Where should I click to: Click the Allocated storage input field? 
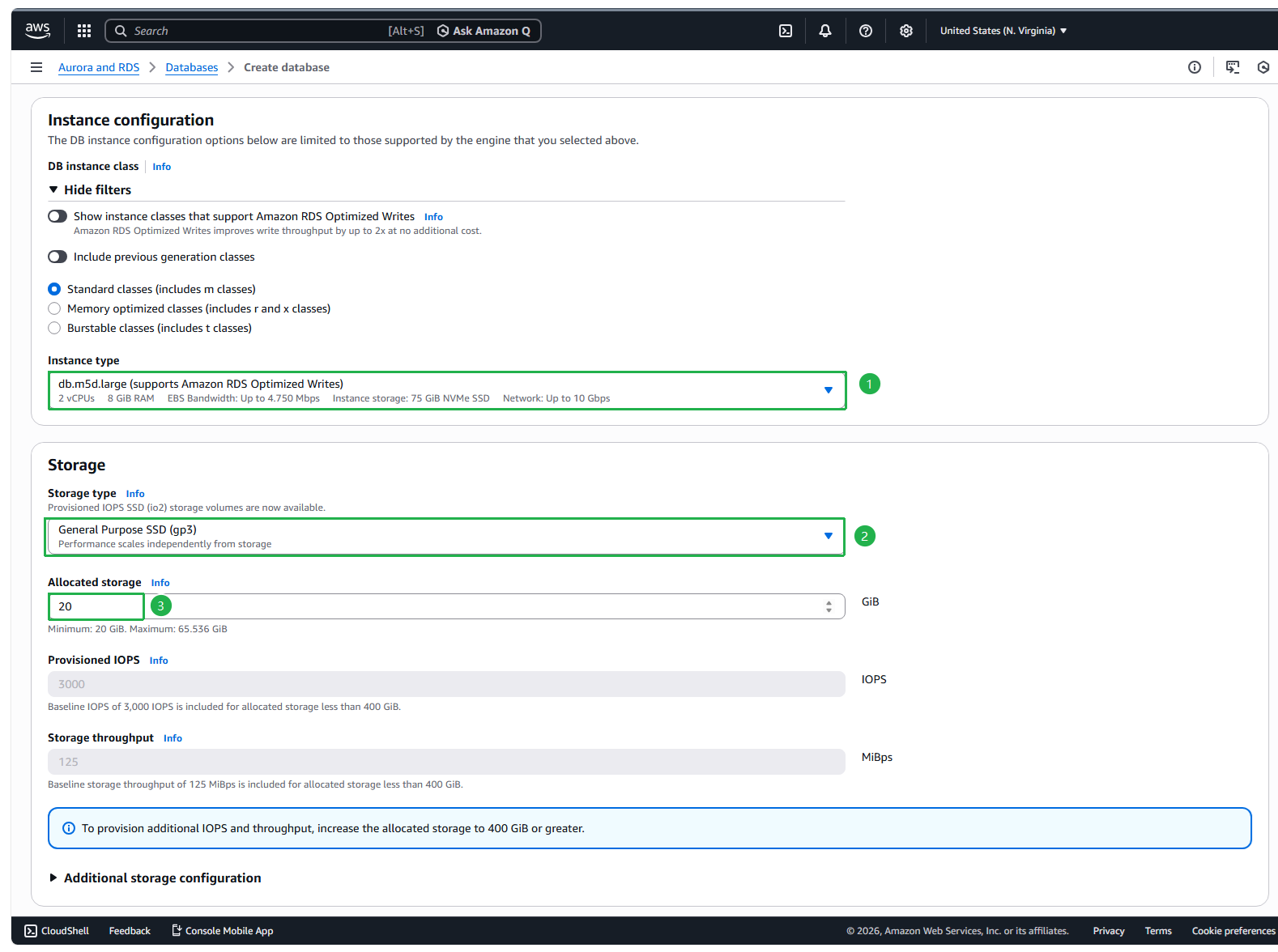pos(446,606)
